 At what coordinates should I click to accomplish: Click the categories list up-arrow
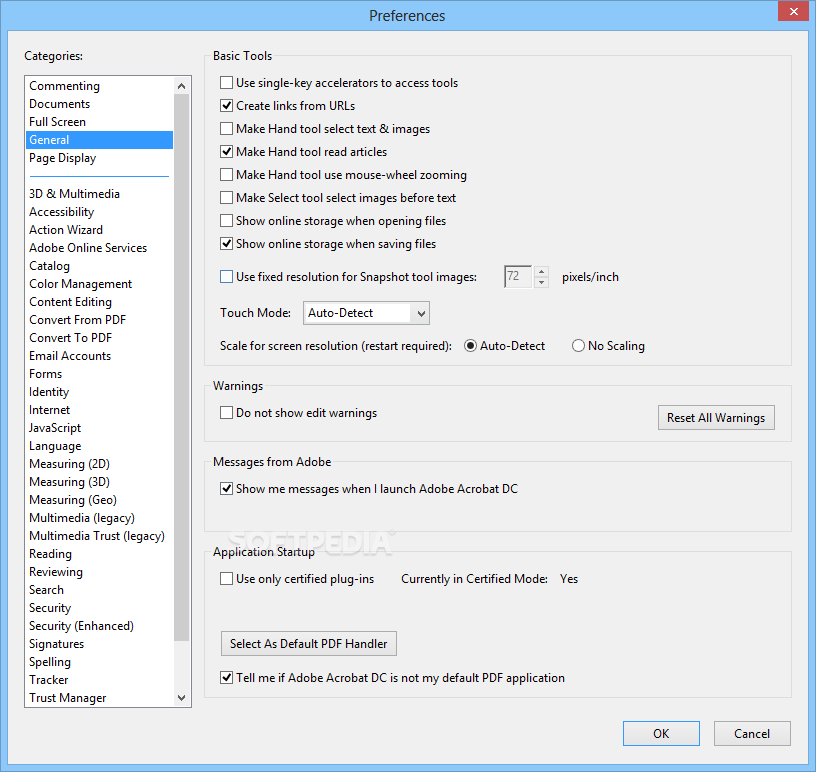pos(182,86)
